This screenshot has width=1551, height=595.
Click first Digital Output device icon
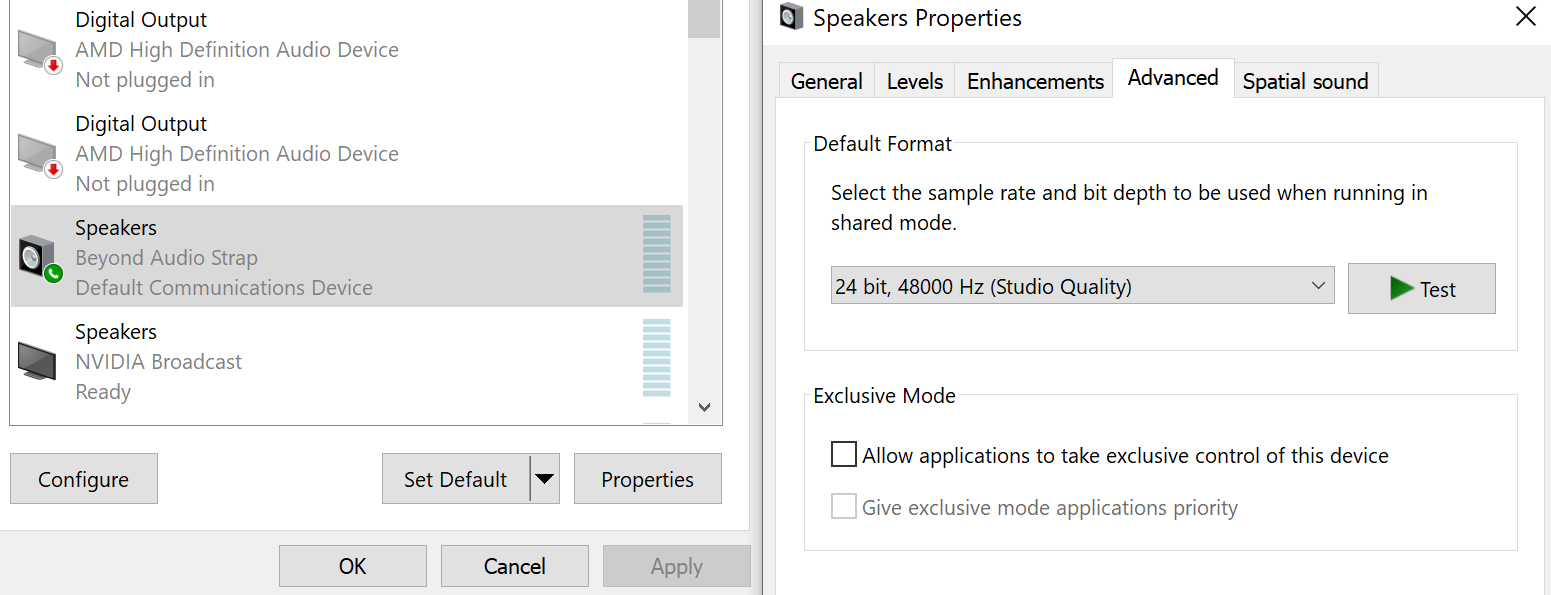[x=40, y=50]
